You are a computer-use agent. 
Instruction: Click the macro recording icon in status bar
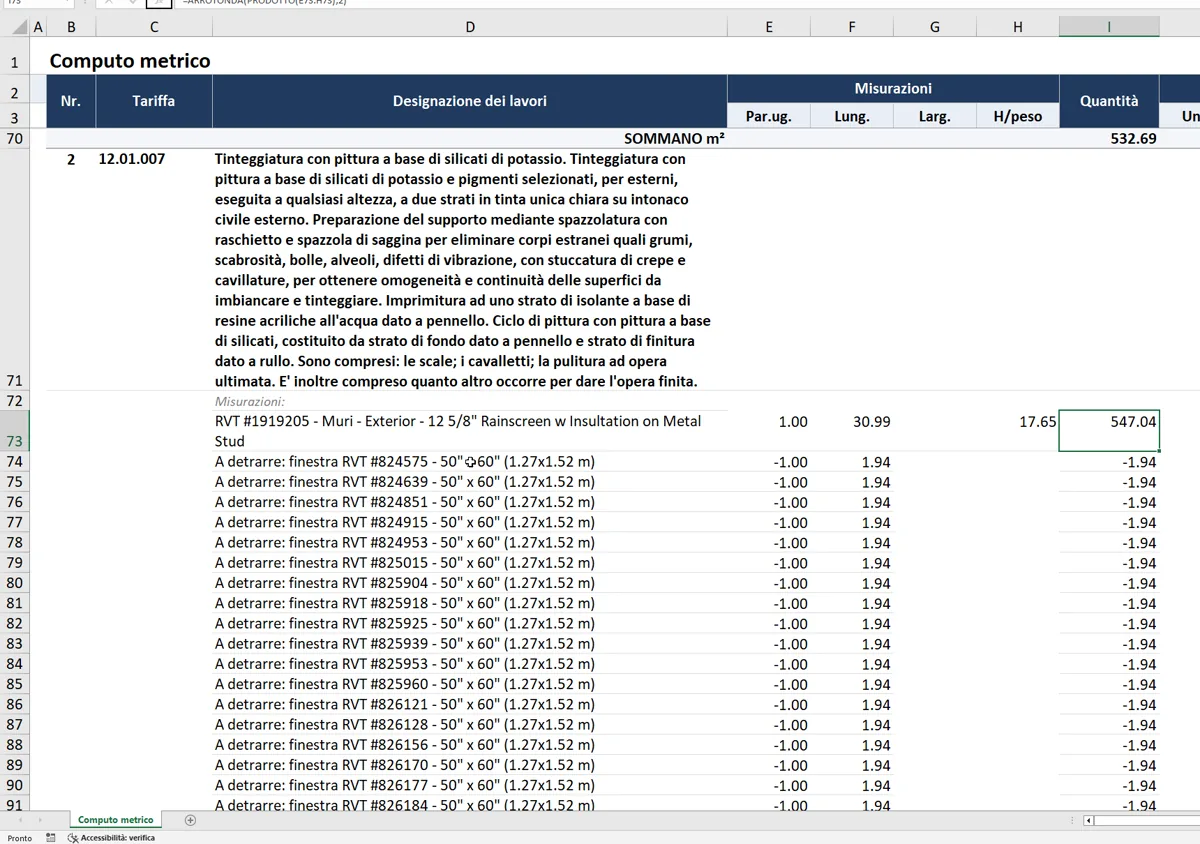[x=50, y=838]
